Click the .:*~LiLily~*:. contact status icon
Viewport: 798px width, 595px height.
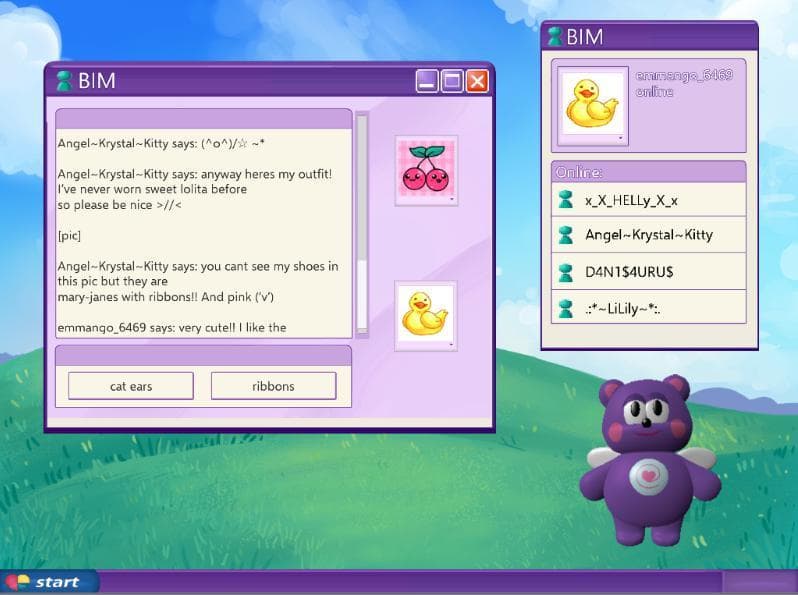(565, 308)
